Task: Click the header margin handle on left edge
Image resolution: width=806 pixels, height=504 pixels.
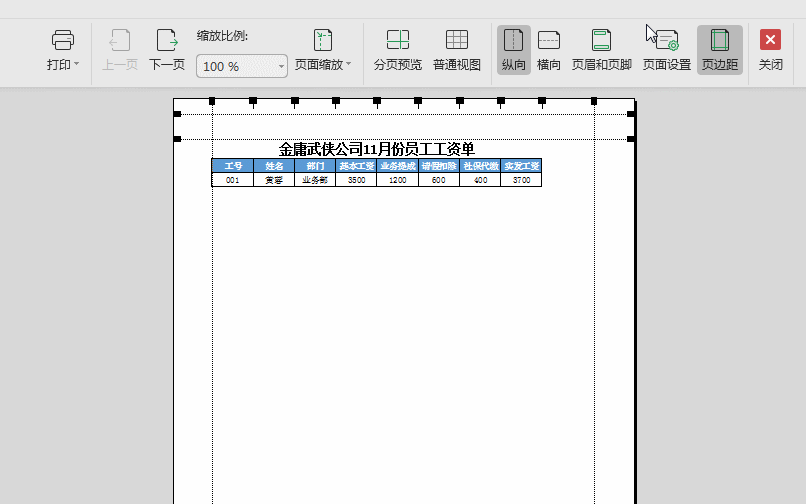Action: pyautogui.click(x=177, y=114)
